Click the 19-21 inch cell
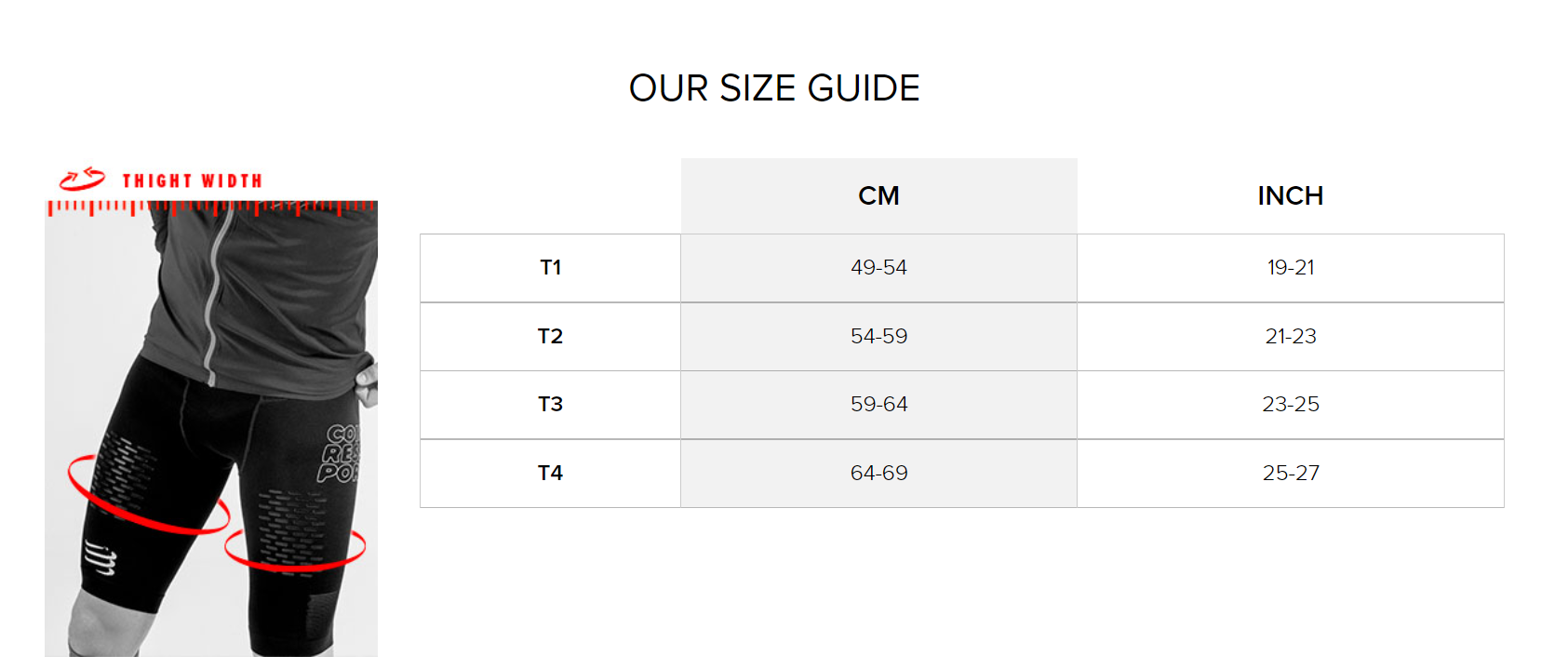1568x669 pixels. tap(1291, 268)
